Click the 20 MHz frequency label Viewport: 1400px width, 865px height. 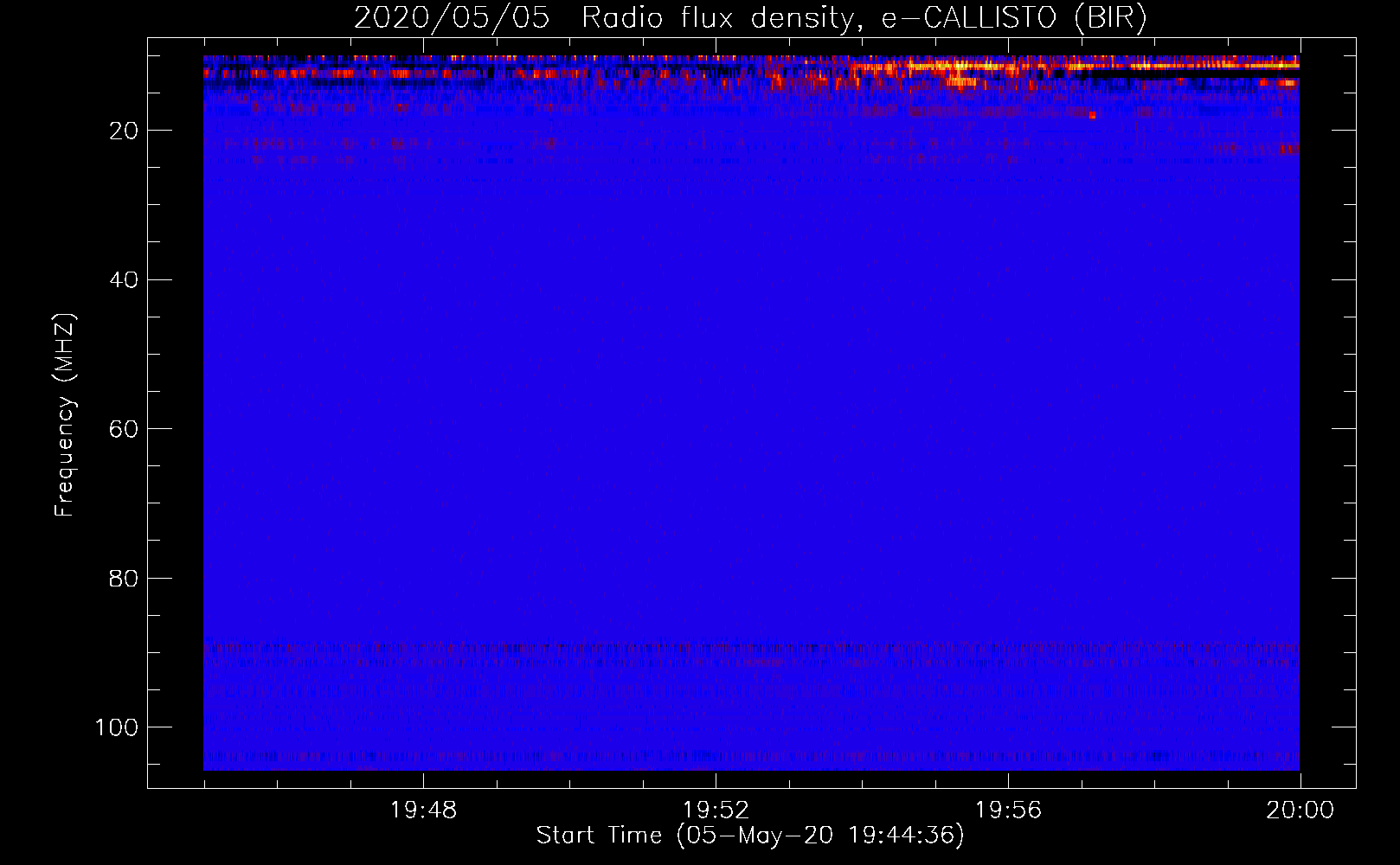124,131
